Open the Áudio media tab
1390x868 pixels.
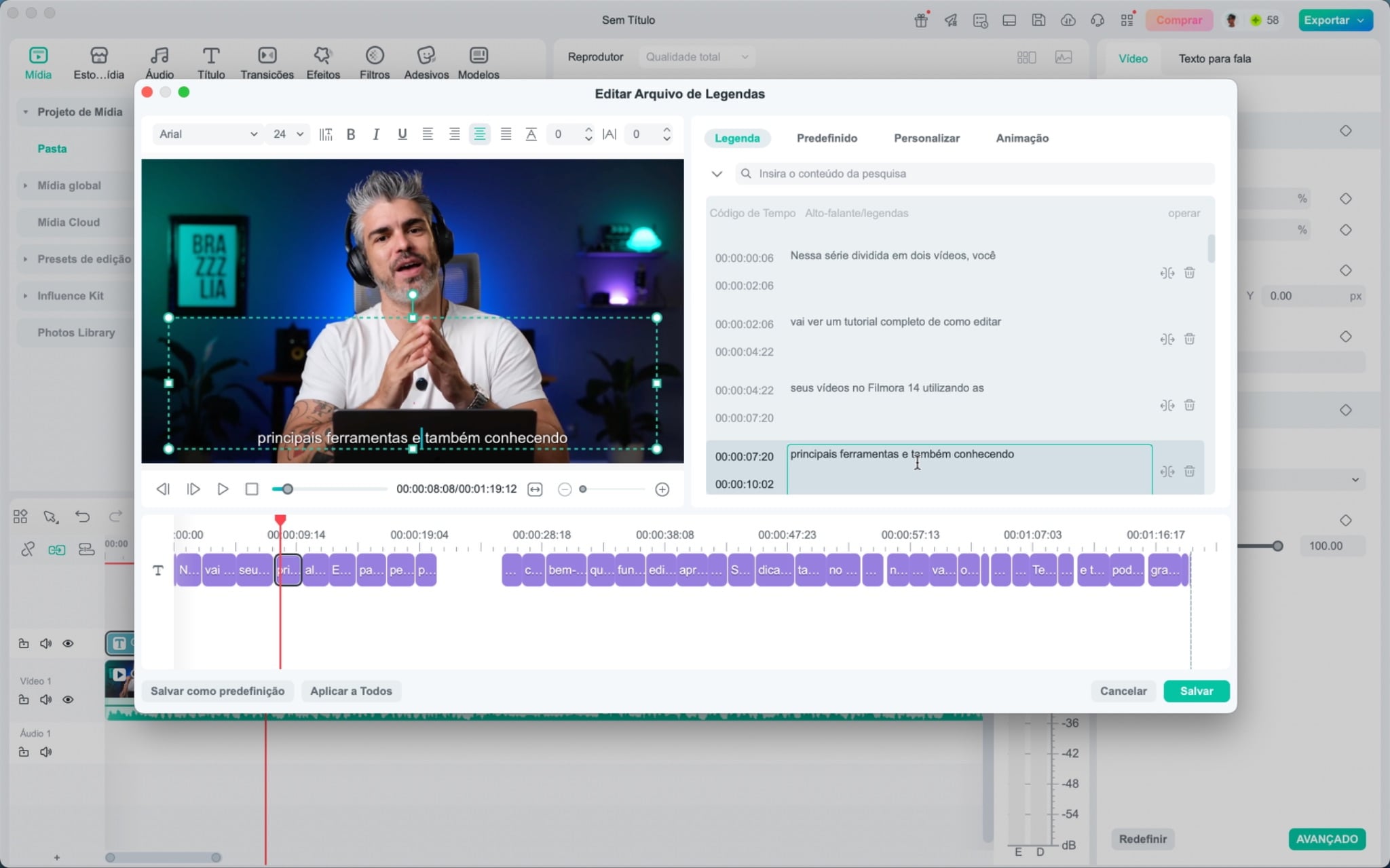(x=159, y=63)
